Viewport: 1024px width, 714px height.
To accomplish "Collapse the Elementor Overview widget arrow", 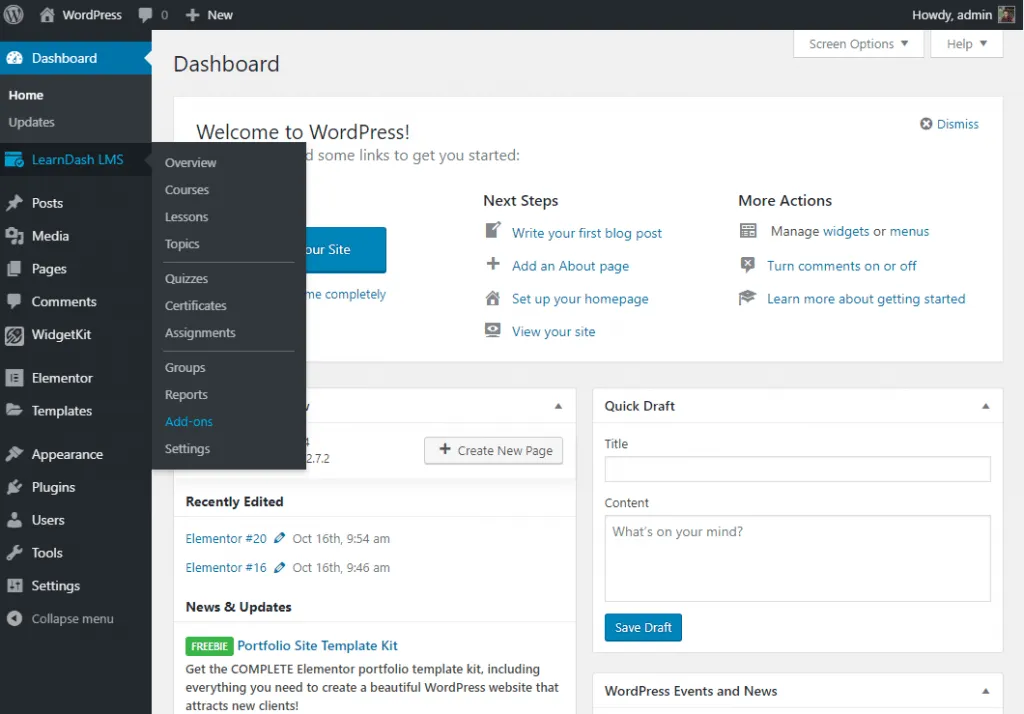I will pyautogui.click(x=558, y=406).
